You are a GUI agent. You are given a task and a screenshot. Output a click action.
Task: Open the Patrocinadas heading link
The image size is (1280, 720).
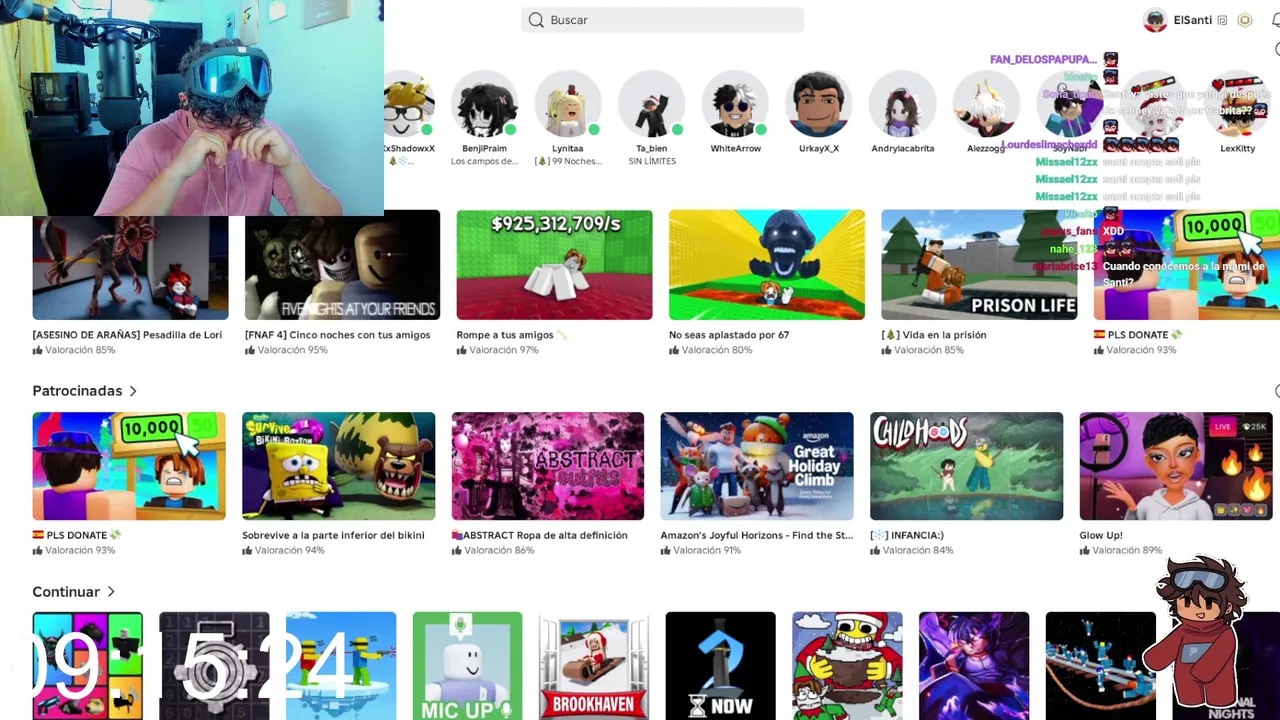(77, 391)
